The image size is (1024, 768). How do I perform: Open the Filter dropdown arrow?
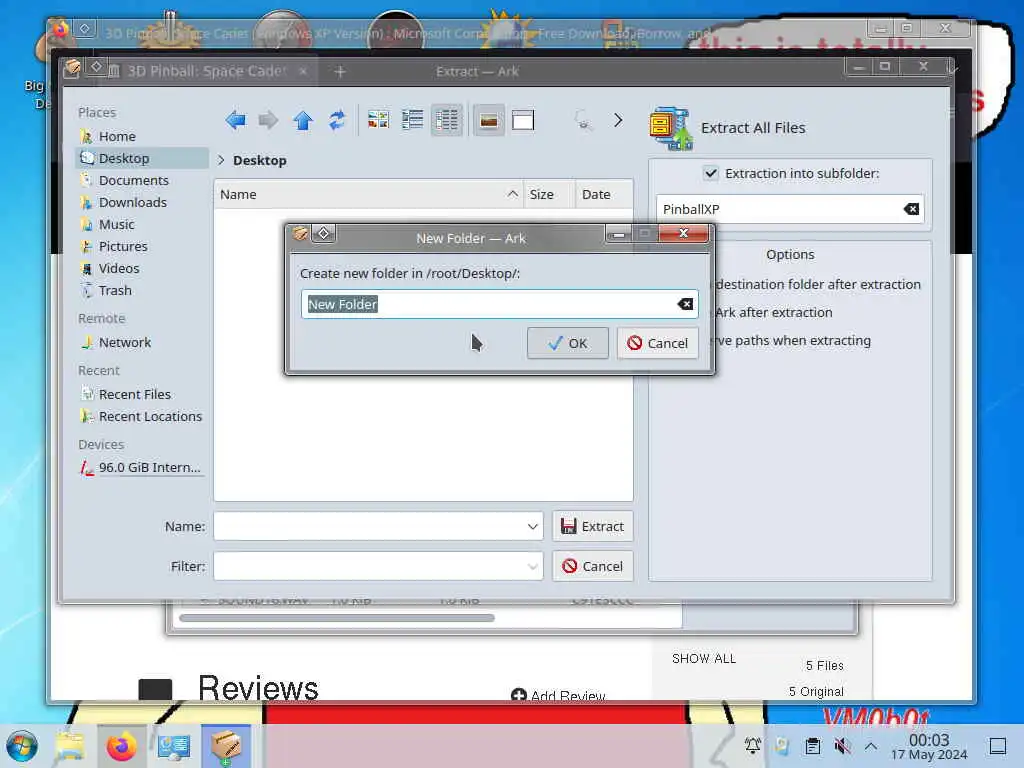tap(533, 566)
